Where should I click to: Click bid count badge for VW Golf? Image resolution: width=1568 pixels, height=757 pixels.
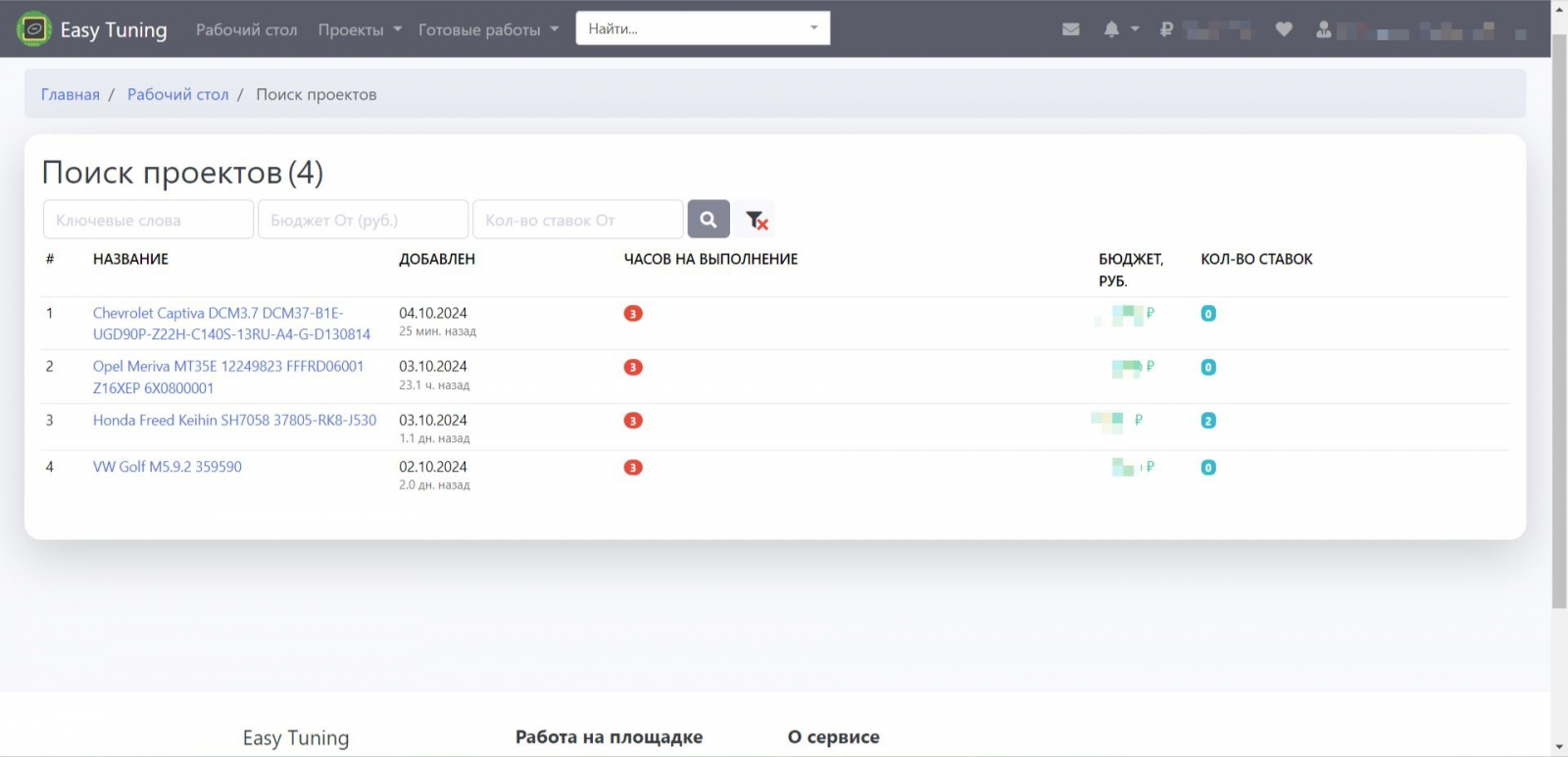click(1208, 468)
